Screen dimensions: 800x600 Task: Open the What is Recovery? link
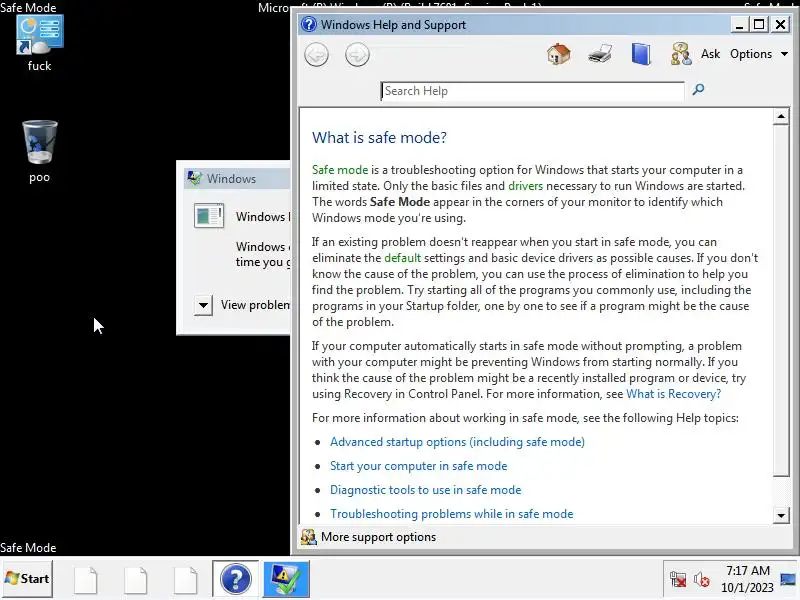click(673, 394)
